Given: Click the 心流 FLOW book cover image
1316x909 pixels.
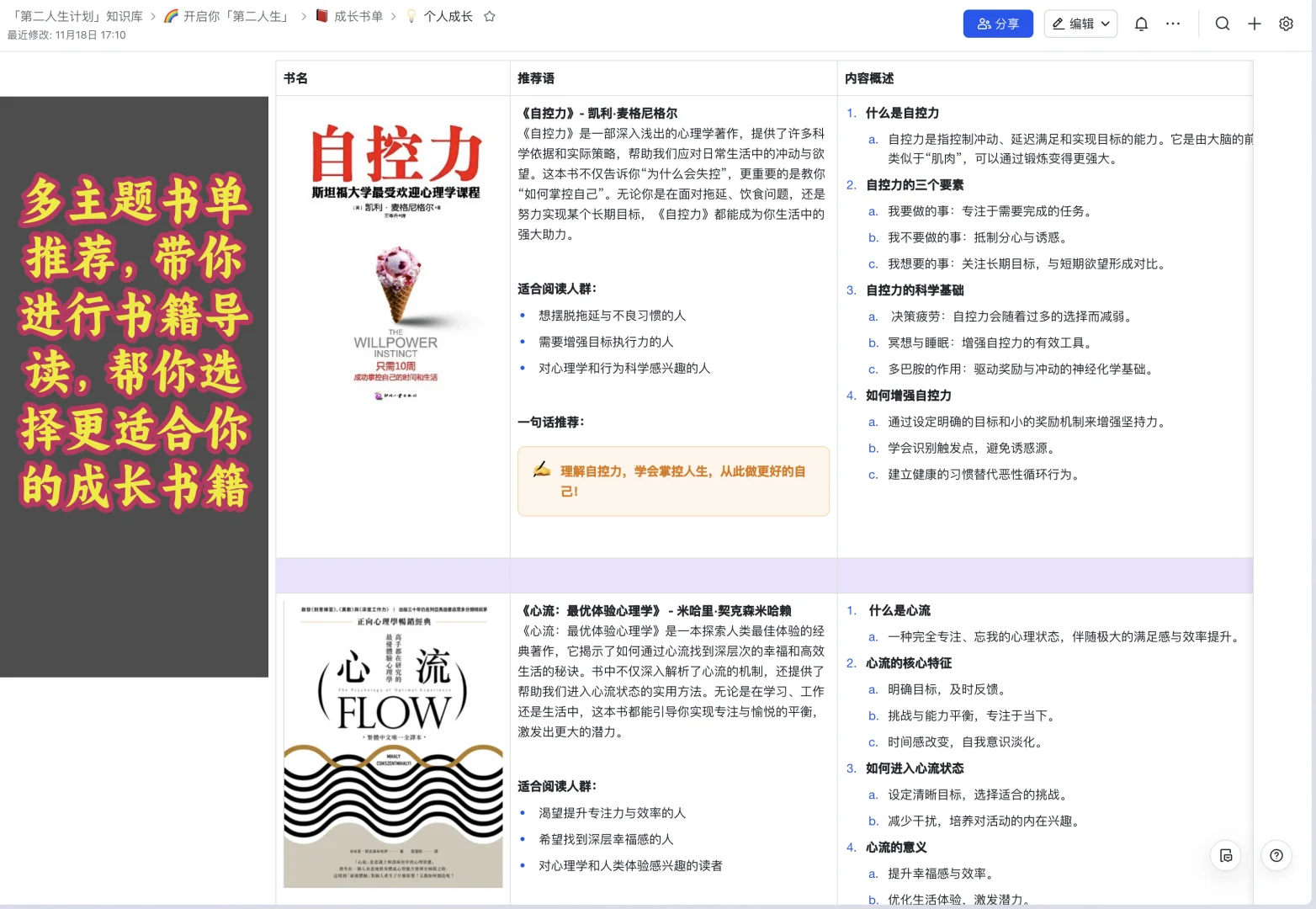Looking at the screenshot, I should [393, 745].
